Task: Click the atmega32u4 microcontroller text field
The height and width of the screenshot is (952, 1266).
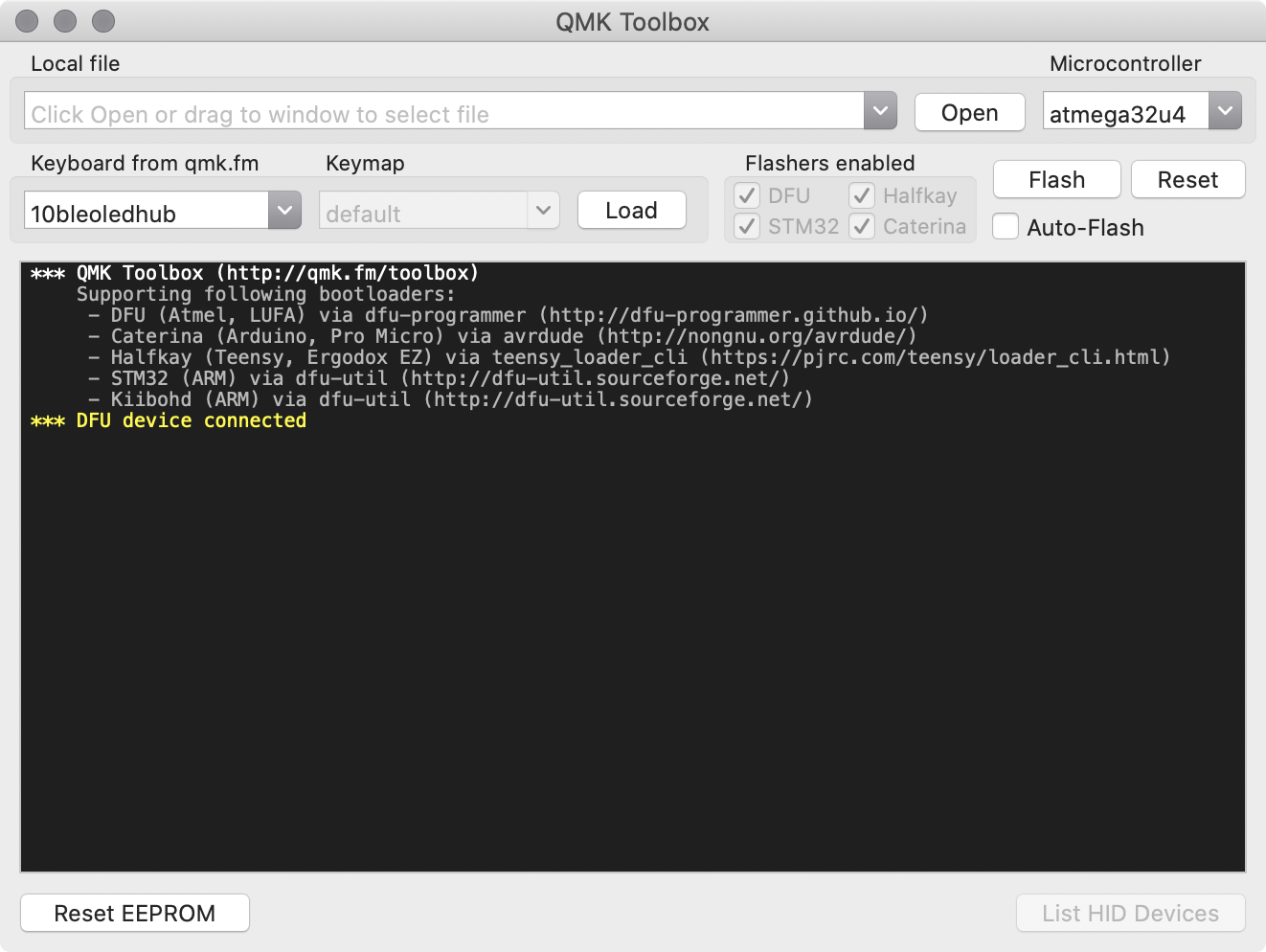Action: [1125, 111]
